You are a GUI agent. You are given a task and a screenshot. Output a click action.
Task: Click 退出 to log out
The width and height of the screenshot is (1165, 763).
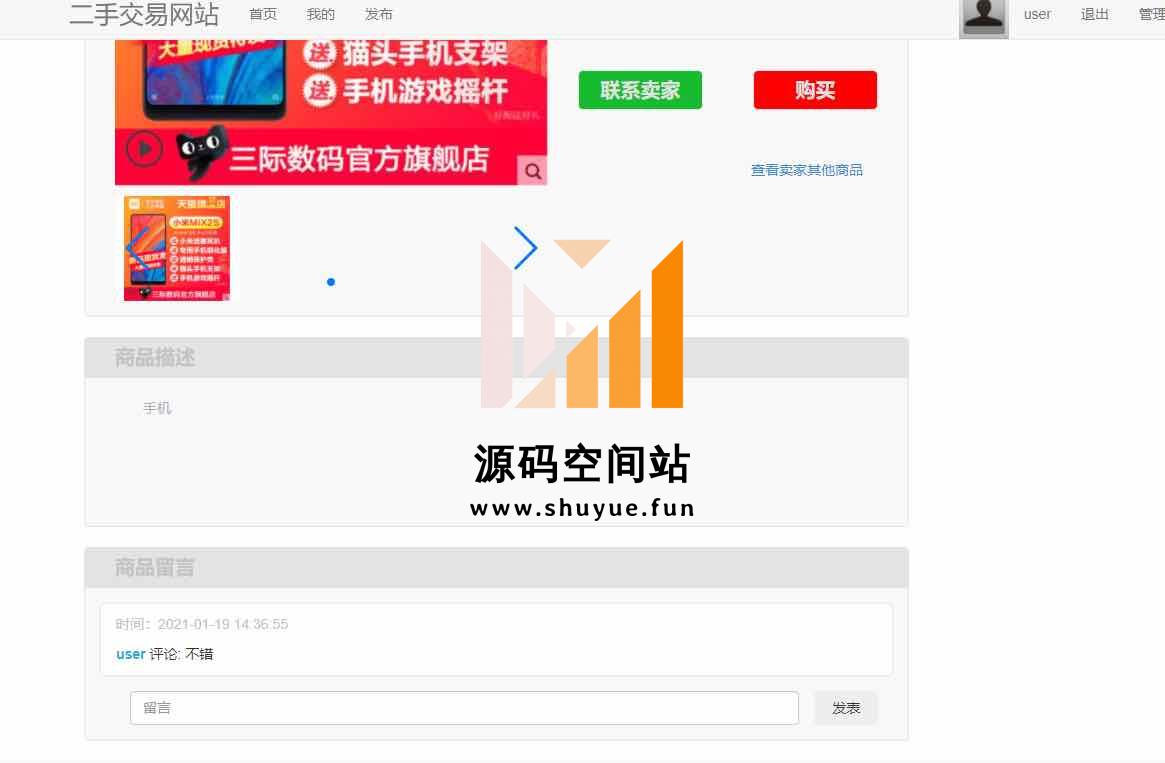click(x=1094, y=14)
